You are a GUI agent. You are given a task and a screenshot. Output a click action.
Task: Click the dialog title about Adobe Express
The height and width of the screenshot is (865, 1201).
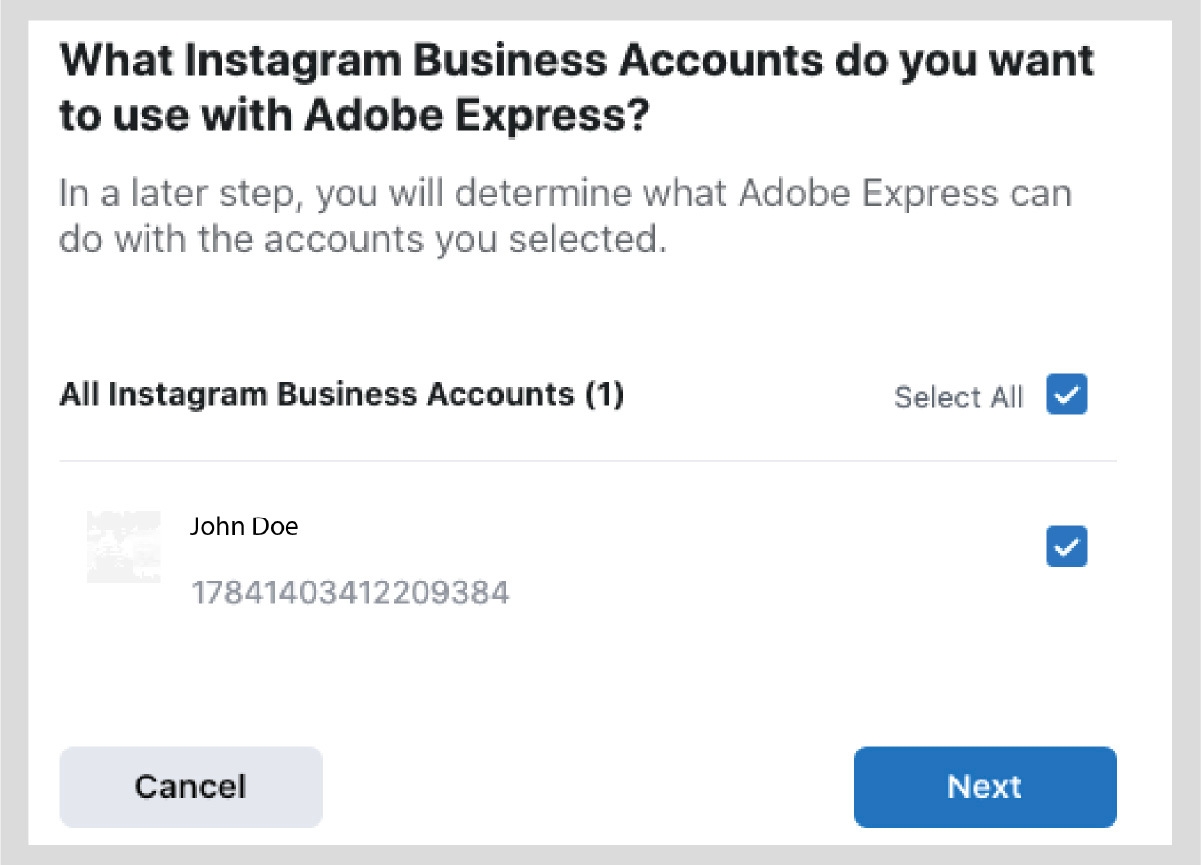point(577,87)
